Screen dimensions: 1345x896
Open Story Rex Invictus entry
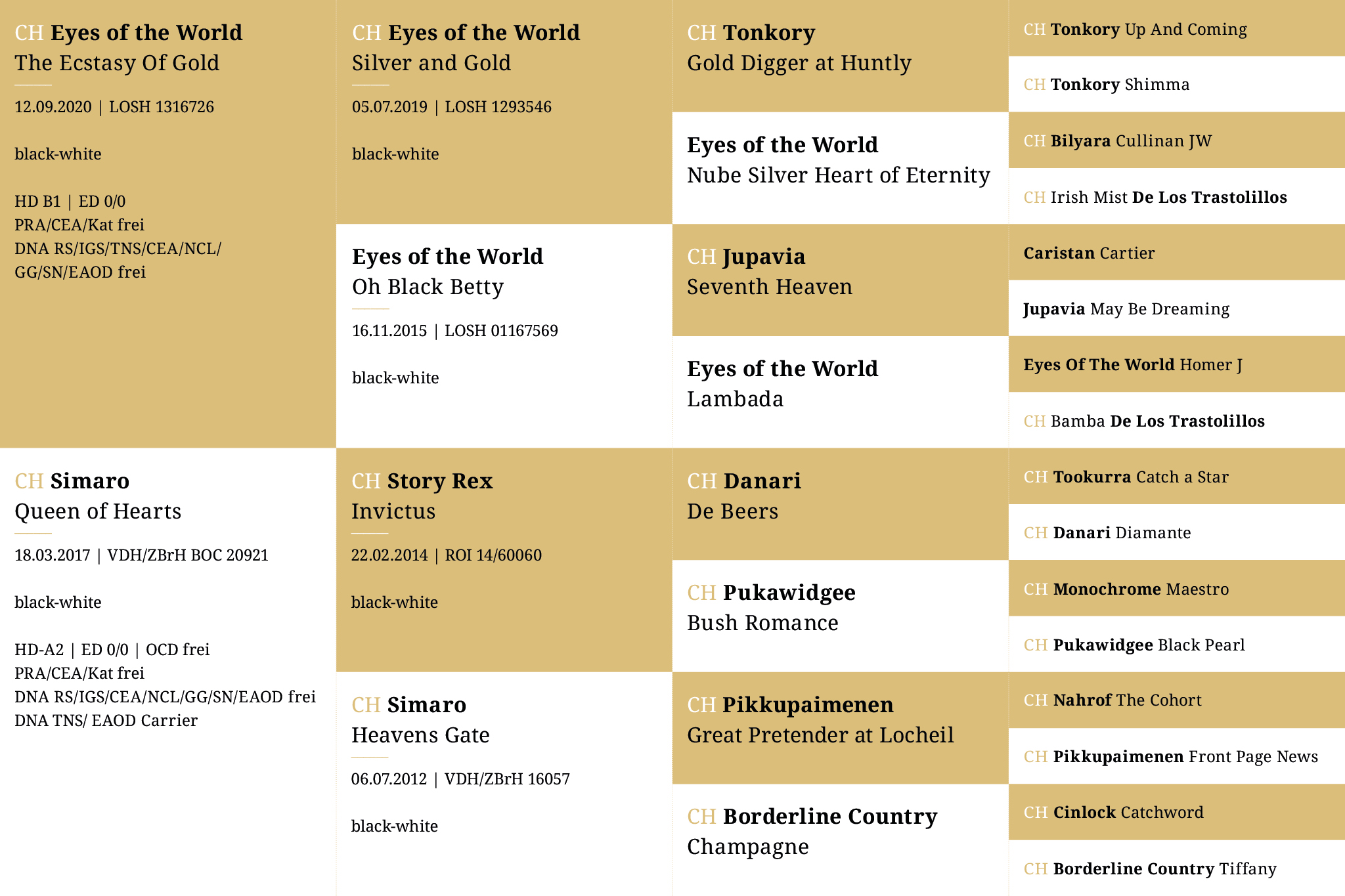coord(422,496)
